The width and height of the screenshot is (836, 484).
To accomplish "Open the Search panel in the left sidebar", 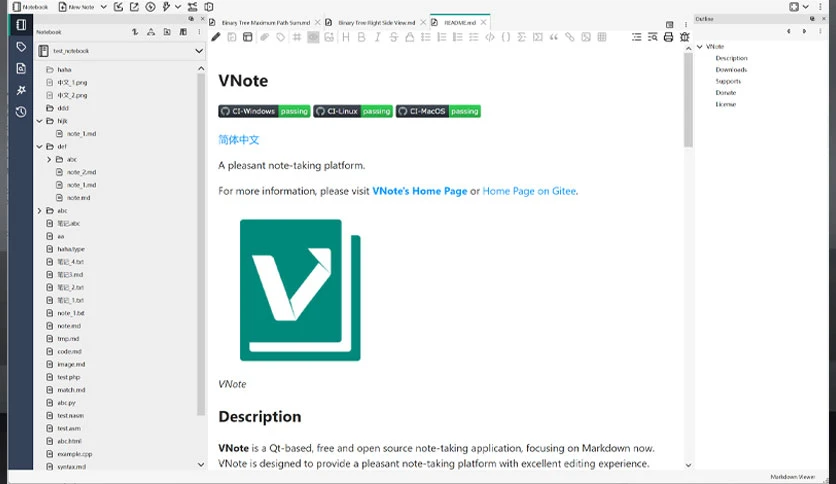I will pyautogui.click(x=21, y=68).
